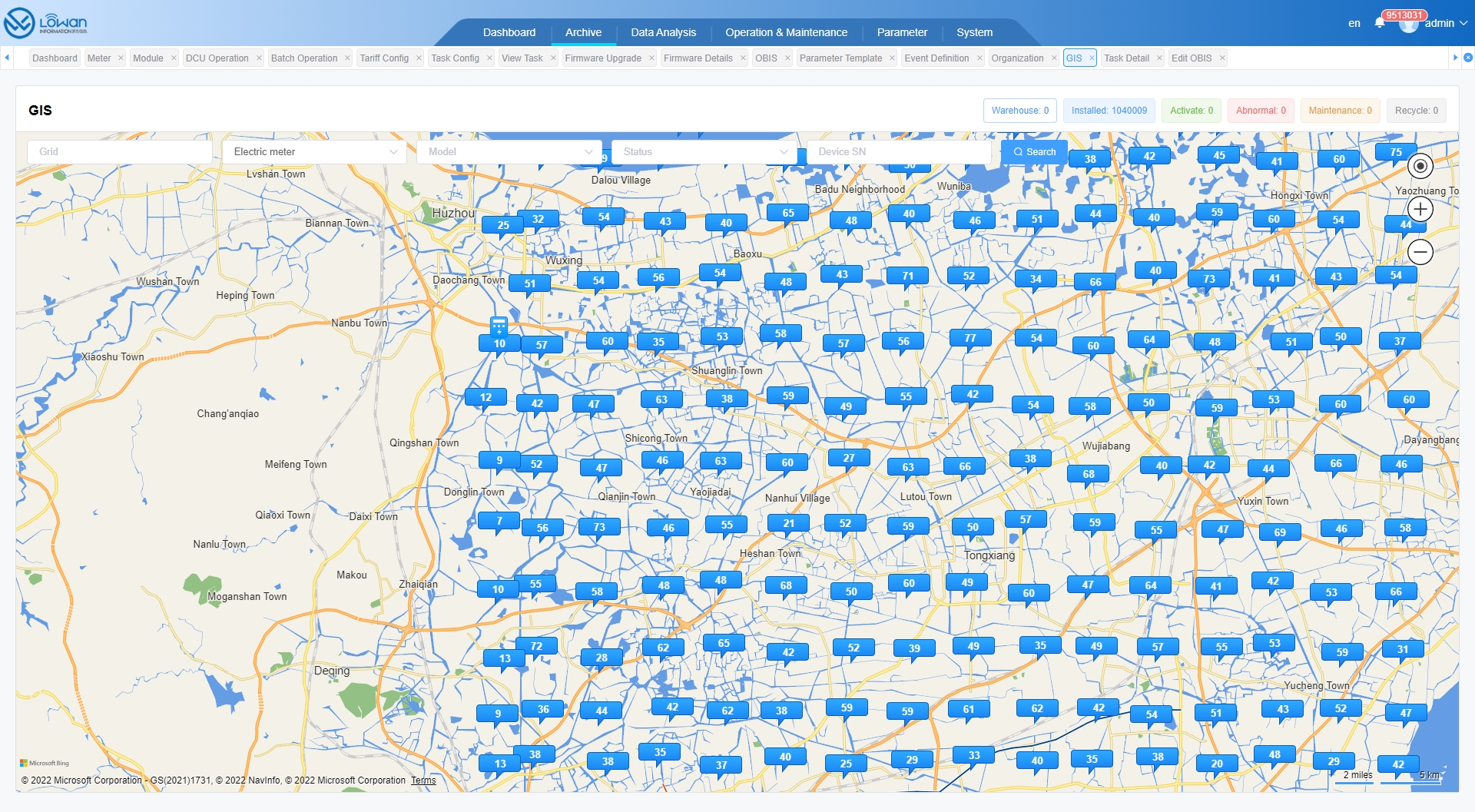Open the Data Analysis menu

coord(663,32)
